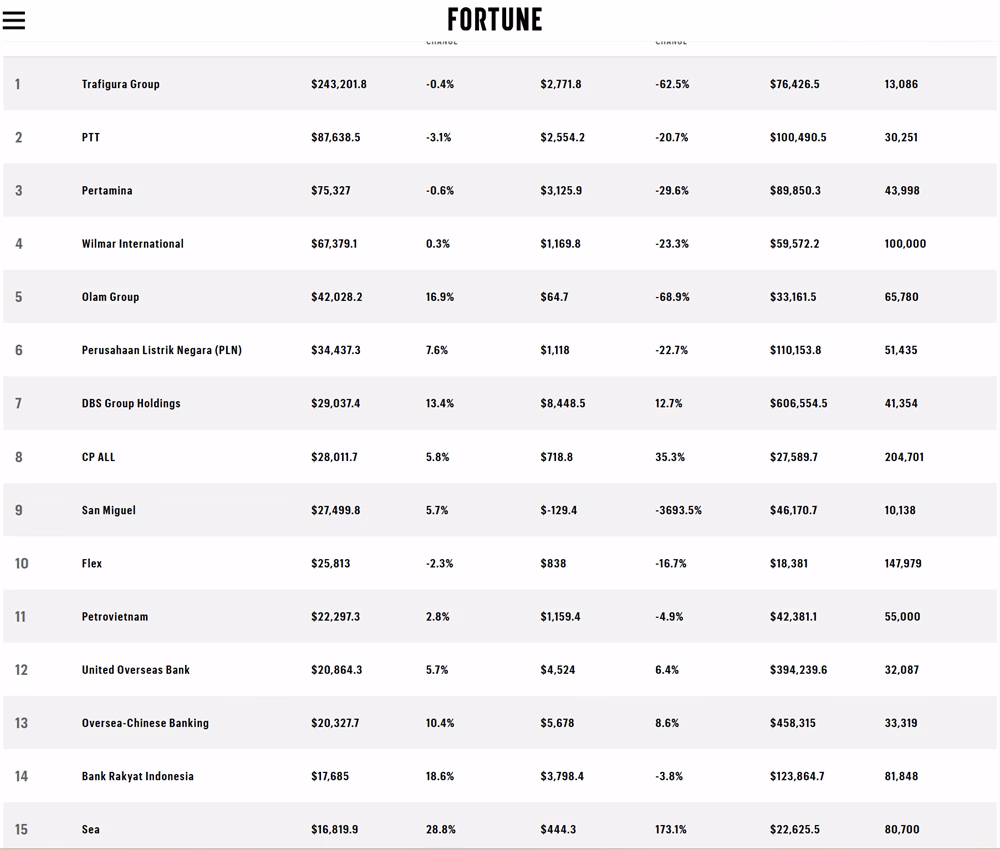Select the PTT row
1000x850 pixels.
click(x=89, y=137)
